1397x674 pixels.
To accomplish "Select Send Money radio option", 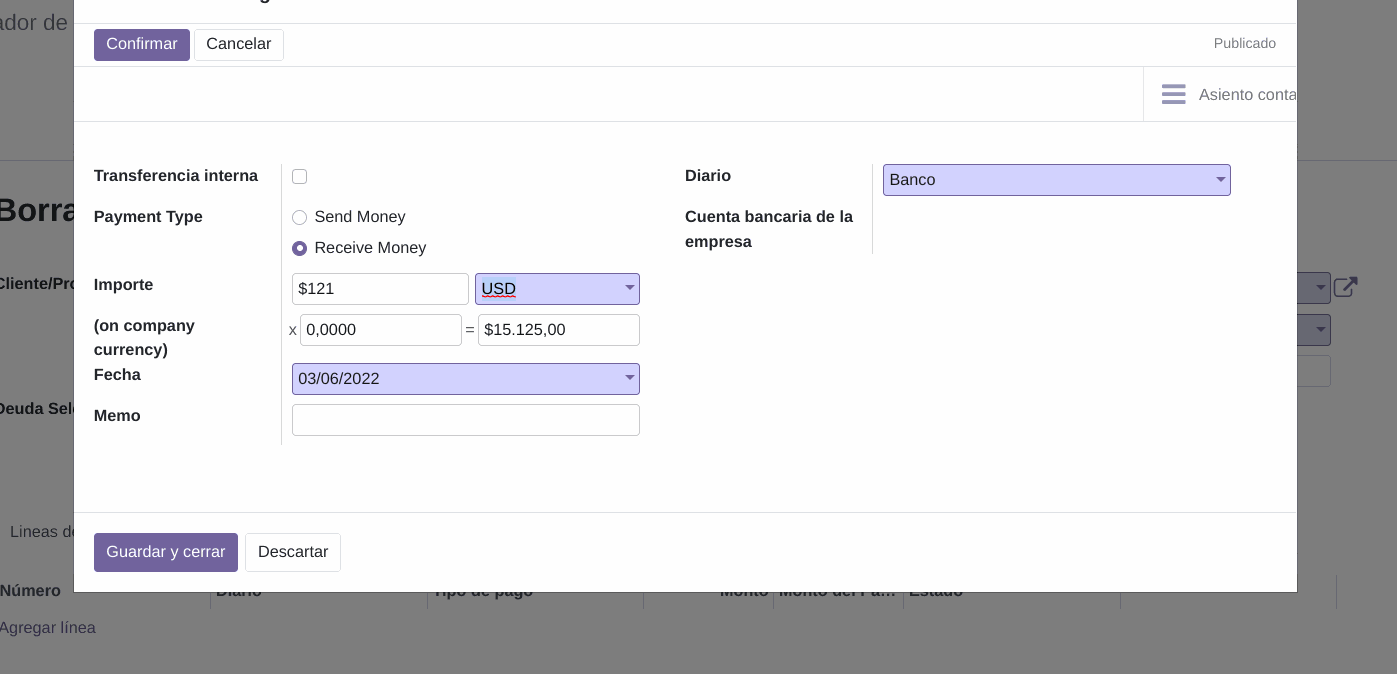I will pyautogui.click(x=299, y=218).
